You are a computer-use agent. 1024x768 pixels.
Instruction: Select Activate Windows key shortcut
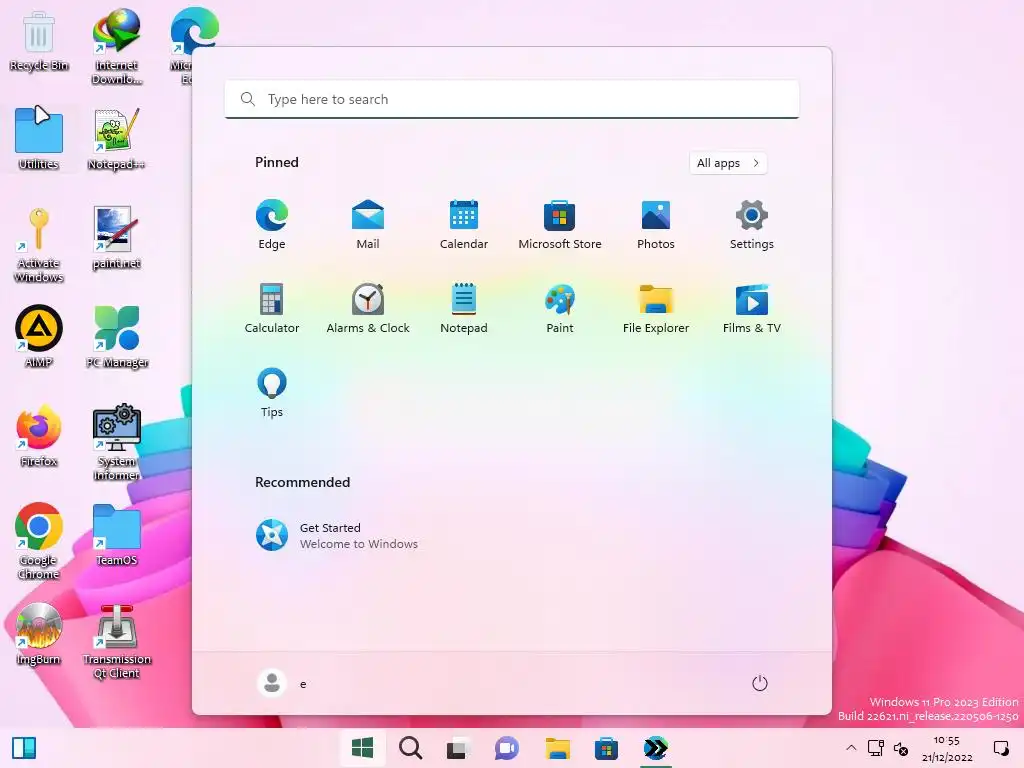coord(39,245)
